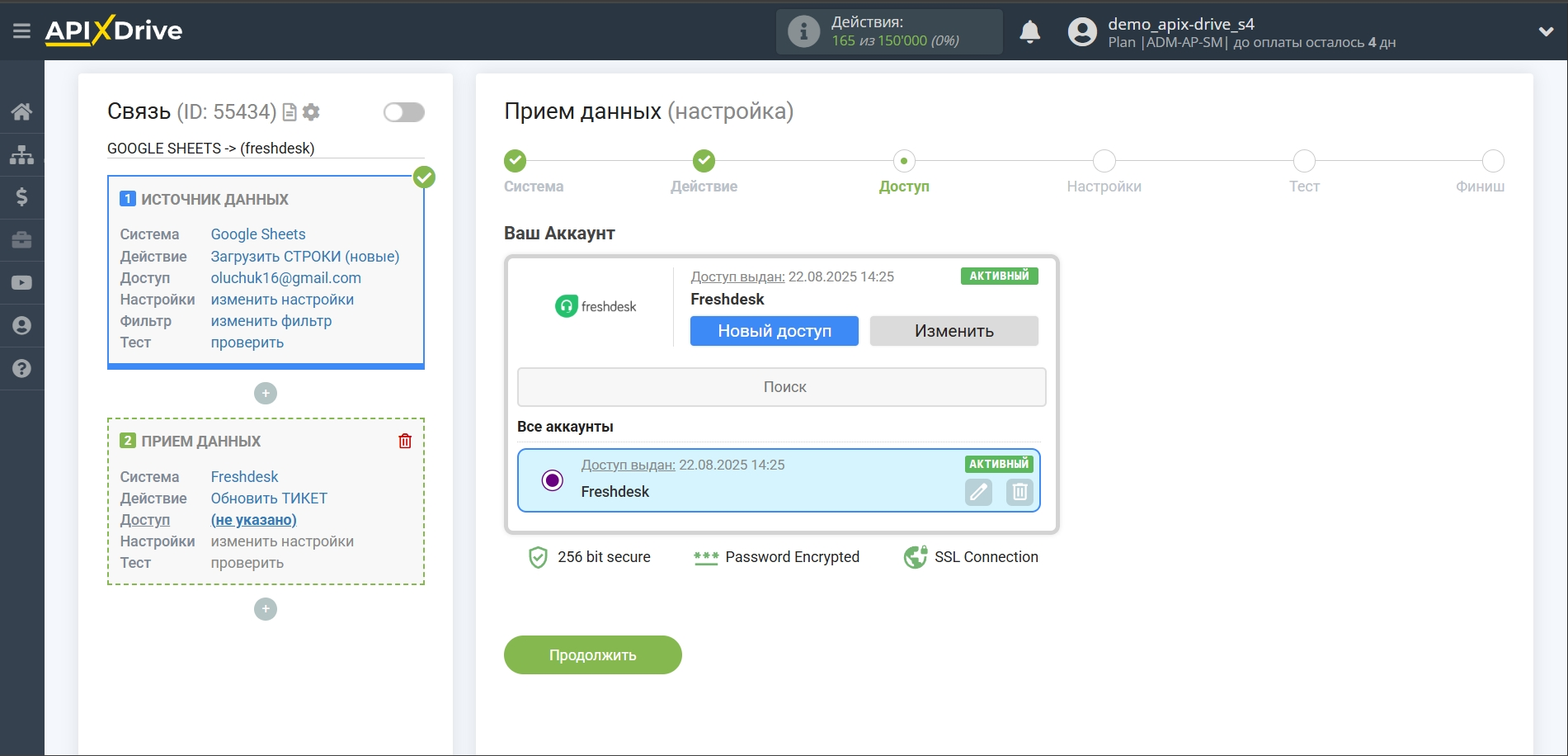Click source проверить test link

247,343
